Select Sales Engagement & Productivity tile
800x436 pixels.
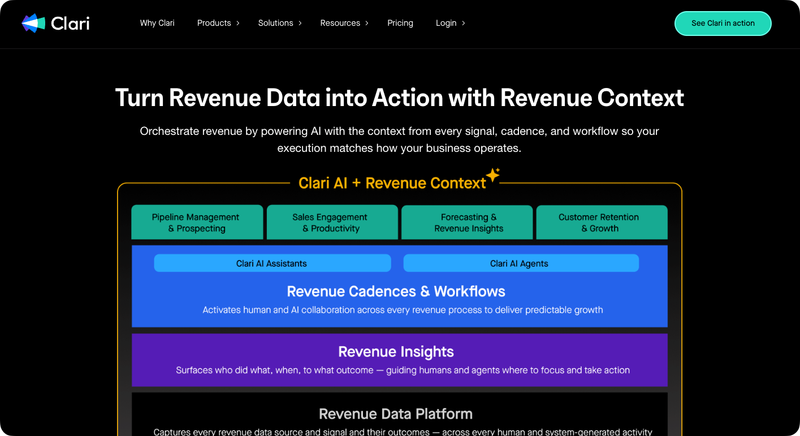pyautogui.click(x=332, y=222)
